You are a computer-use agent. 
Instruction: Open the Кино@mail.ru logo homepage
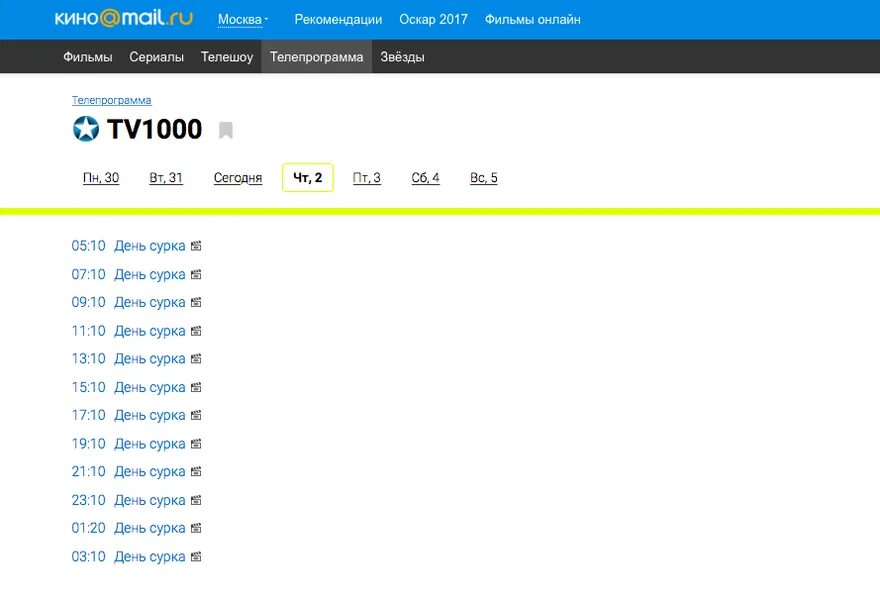tap(123, 19)
